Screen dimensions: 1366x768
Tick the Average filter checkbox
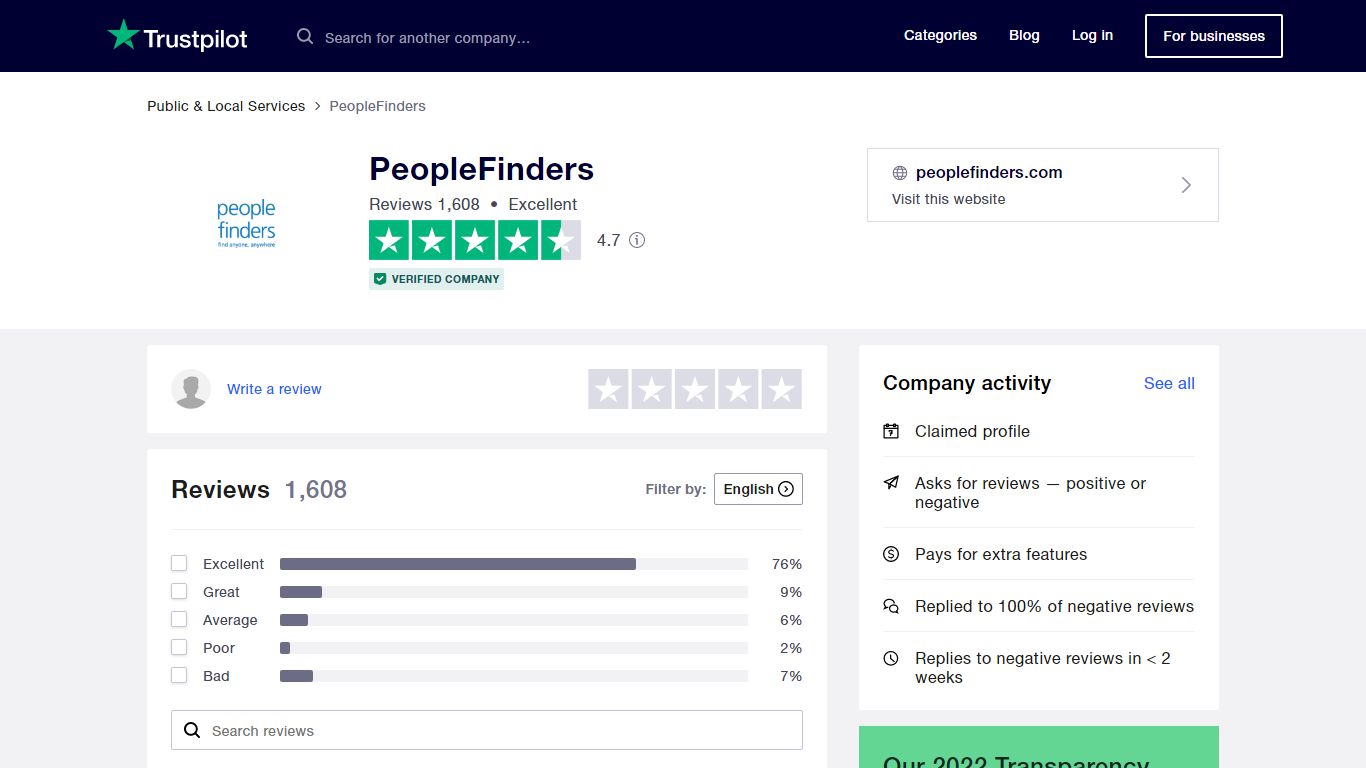click(x=179, y=619)
